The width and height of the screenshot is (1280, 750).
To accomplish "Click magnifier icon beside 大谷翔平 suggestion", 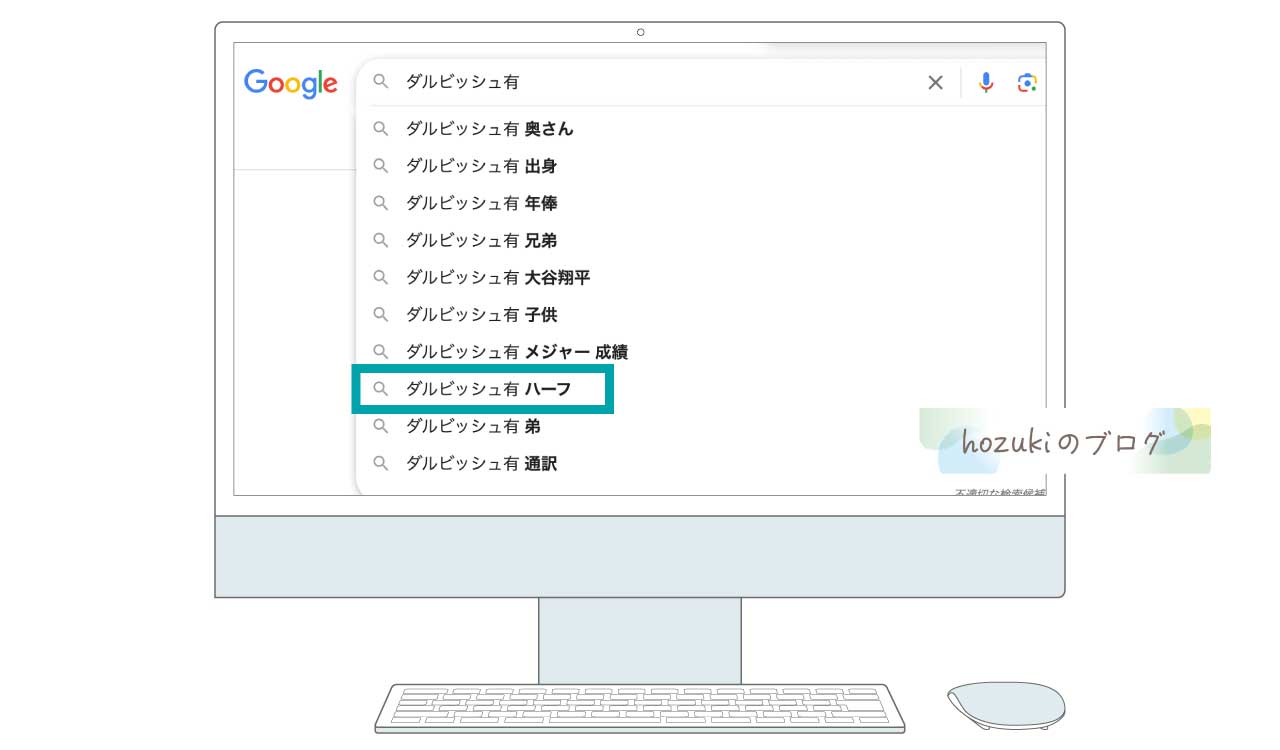I will click(381, 277).
